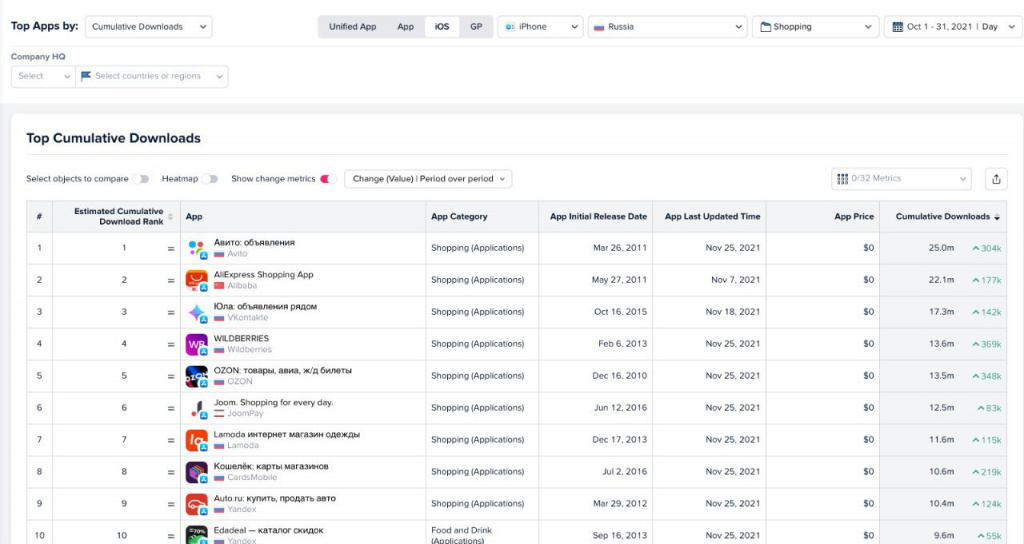Click the Auto.ru app icon
The height and width of the screenshot is (544, 1024).
pyautogui.click(x=197, y=504)
